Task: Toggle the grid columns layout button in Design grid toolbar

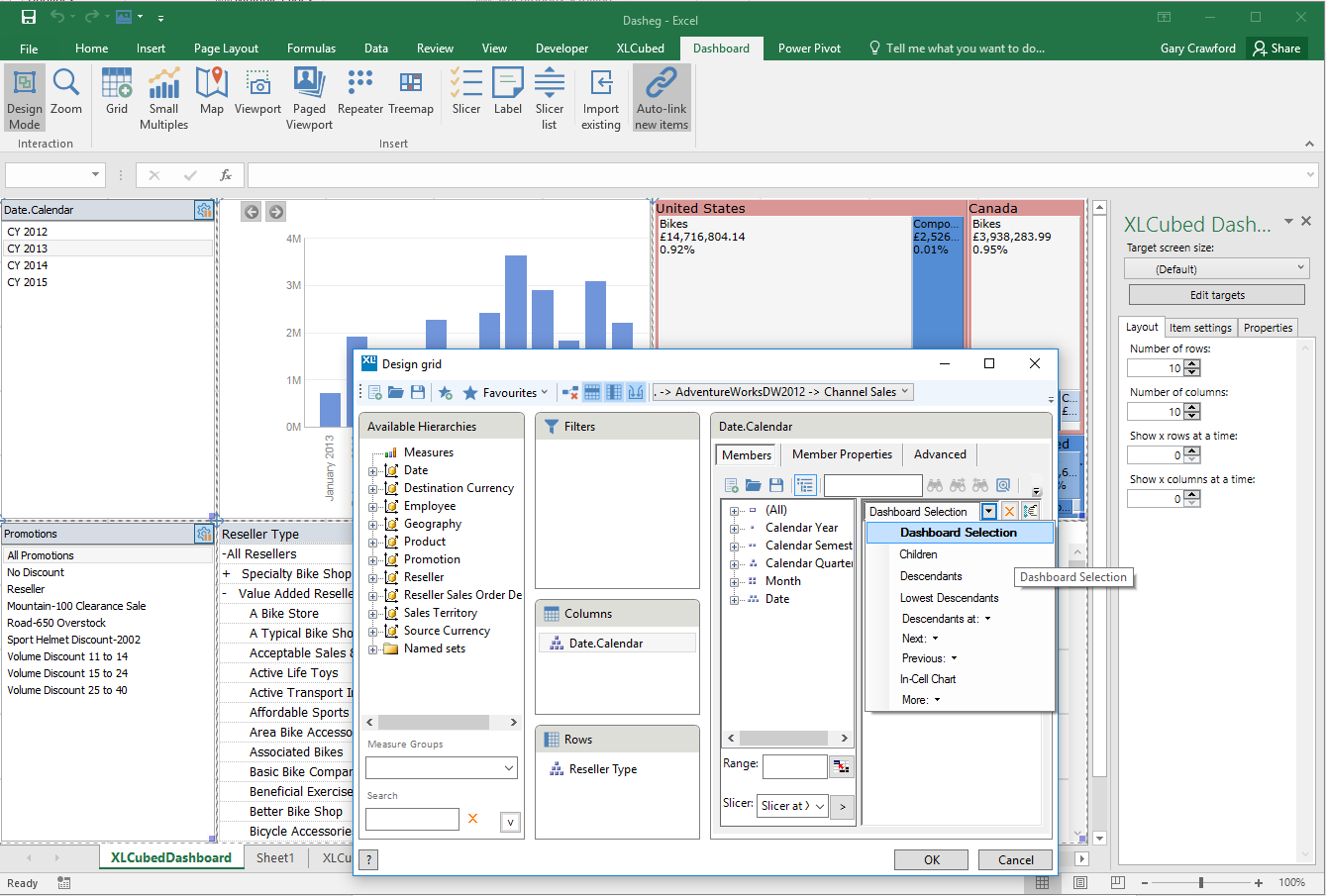Action: point(614,393)
